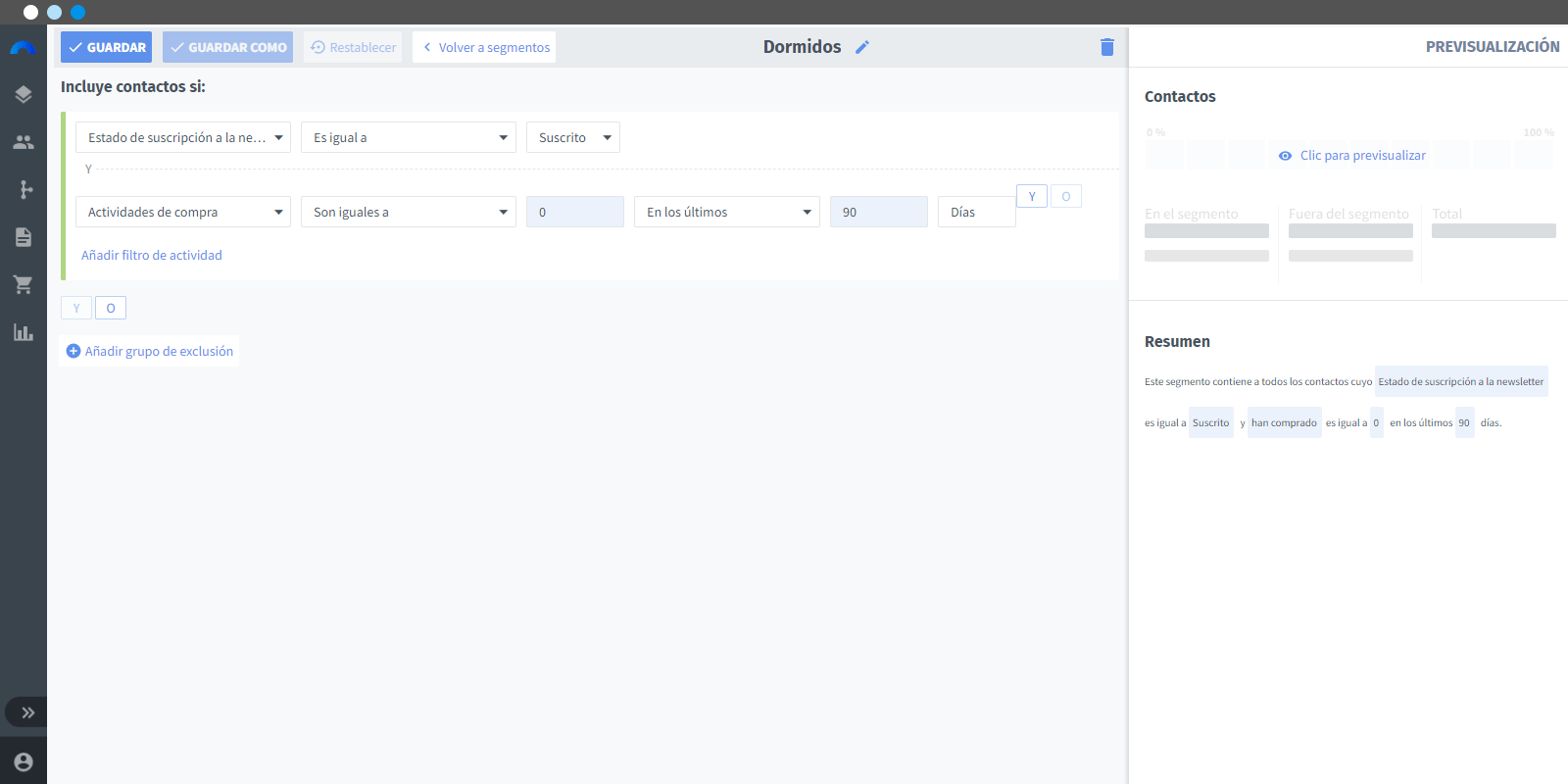
Task: Open the bar chart reports icon in the sidebar
Action: click(24, 332)
